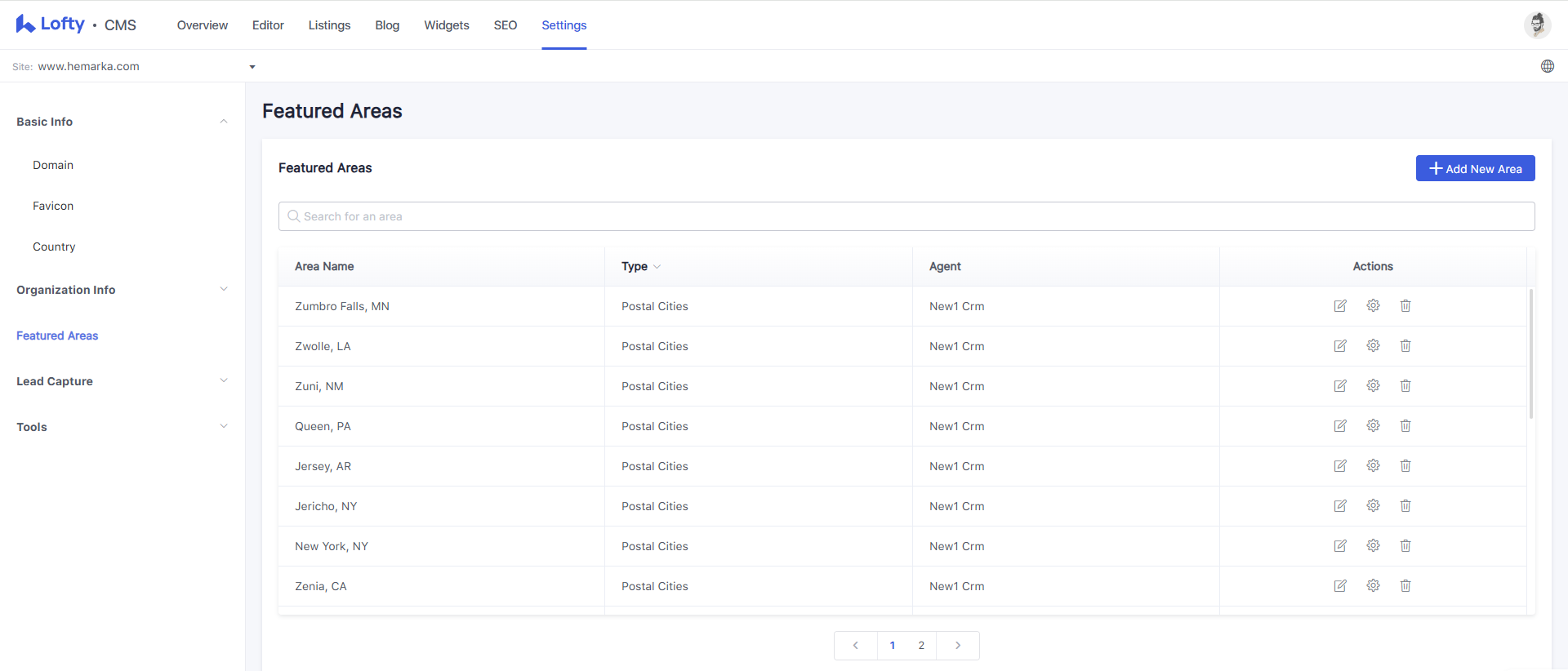Click the Lofty logo

coord(51,24)
